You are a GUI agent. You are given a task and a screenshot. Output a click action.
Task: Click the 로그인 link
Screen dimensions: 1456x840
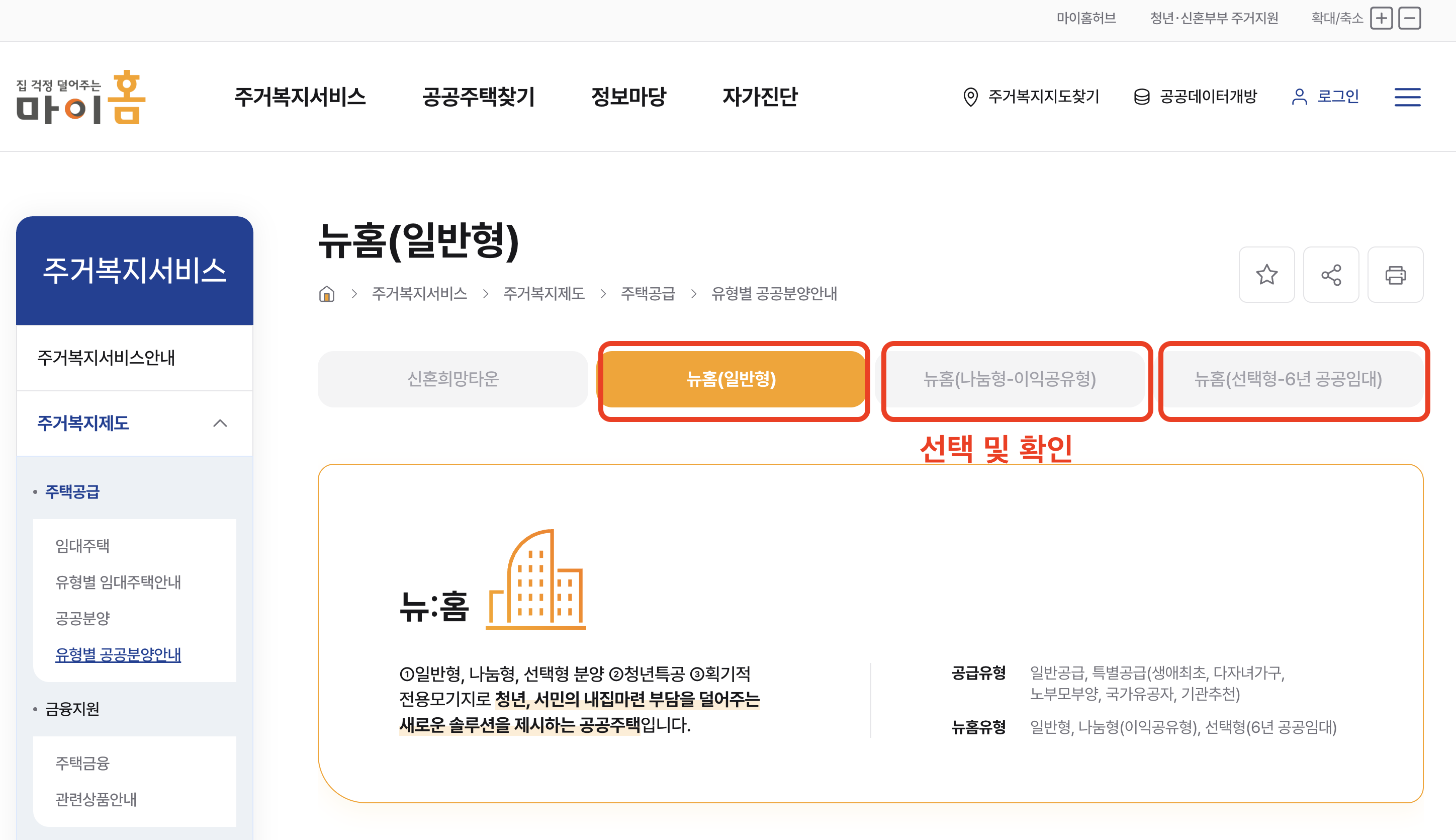pyautogui.click(x=1326, y=97)
